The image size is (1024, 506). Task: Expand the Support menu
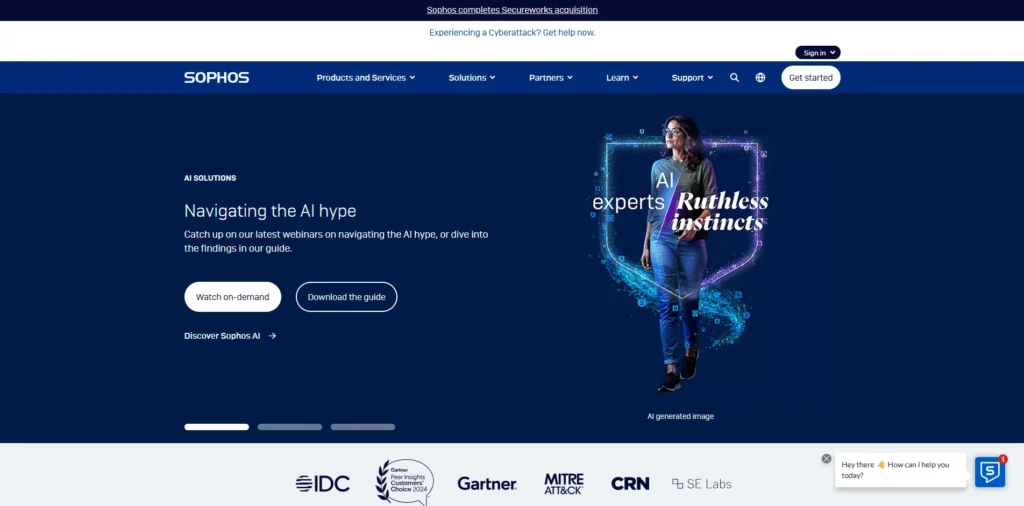coord(692,78)
